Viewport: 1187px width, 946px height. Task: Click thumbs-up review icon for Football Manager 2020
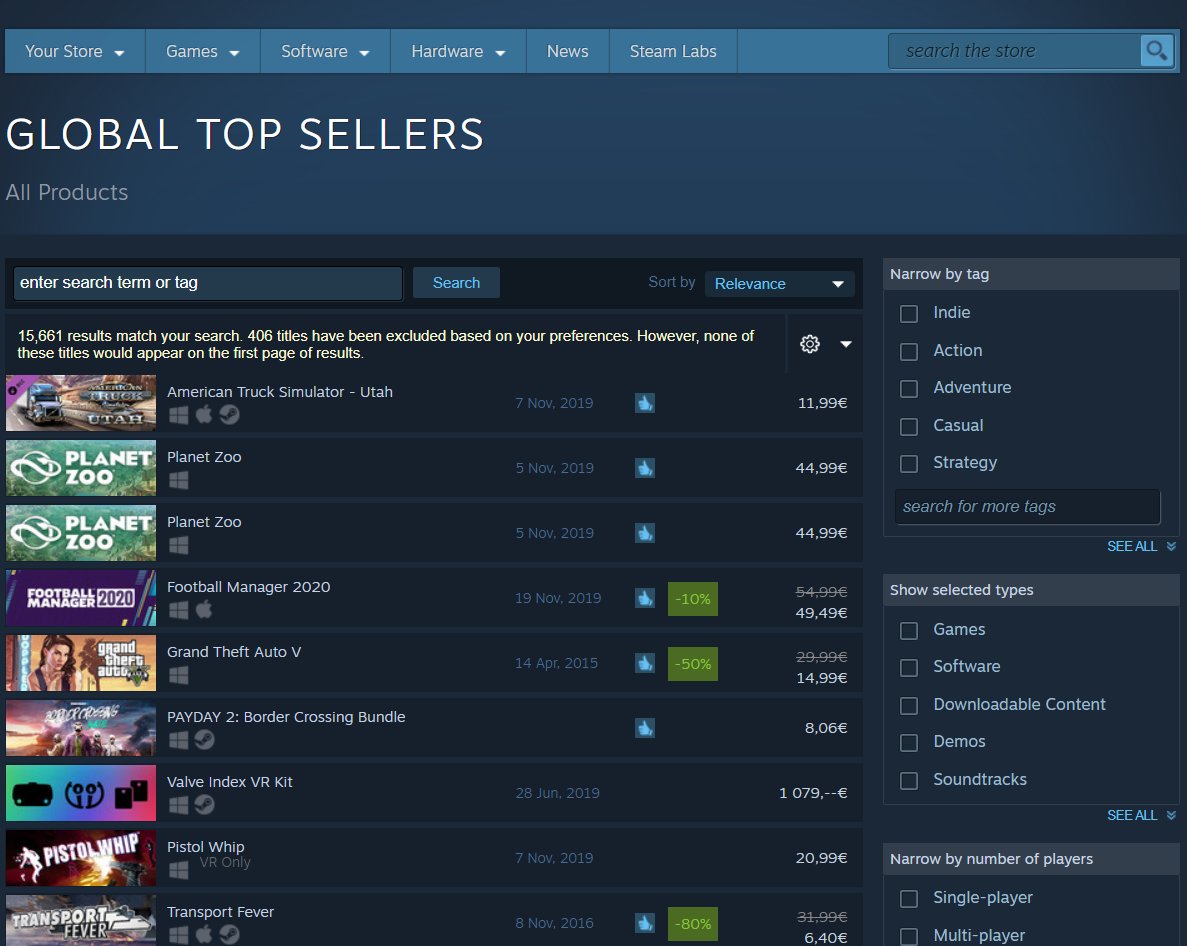[x=645, y=598]
